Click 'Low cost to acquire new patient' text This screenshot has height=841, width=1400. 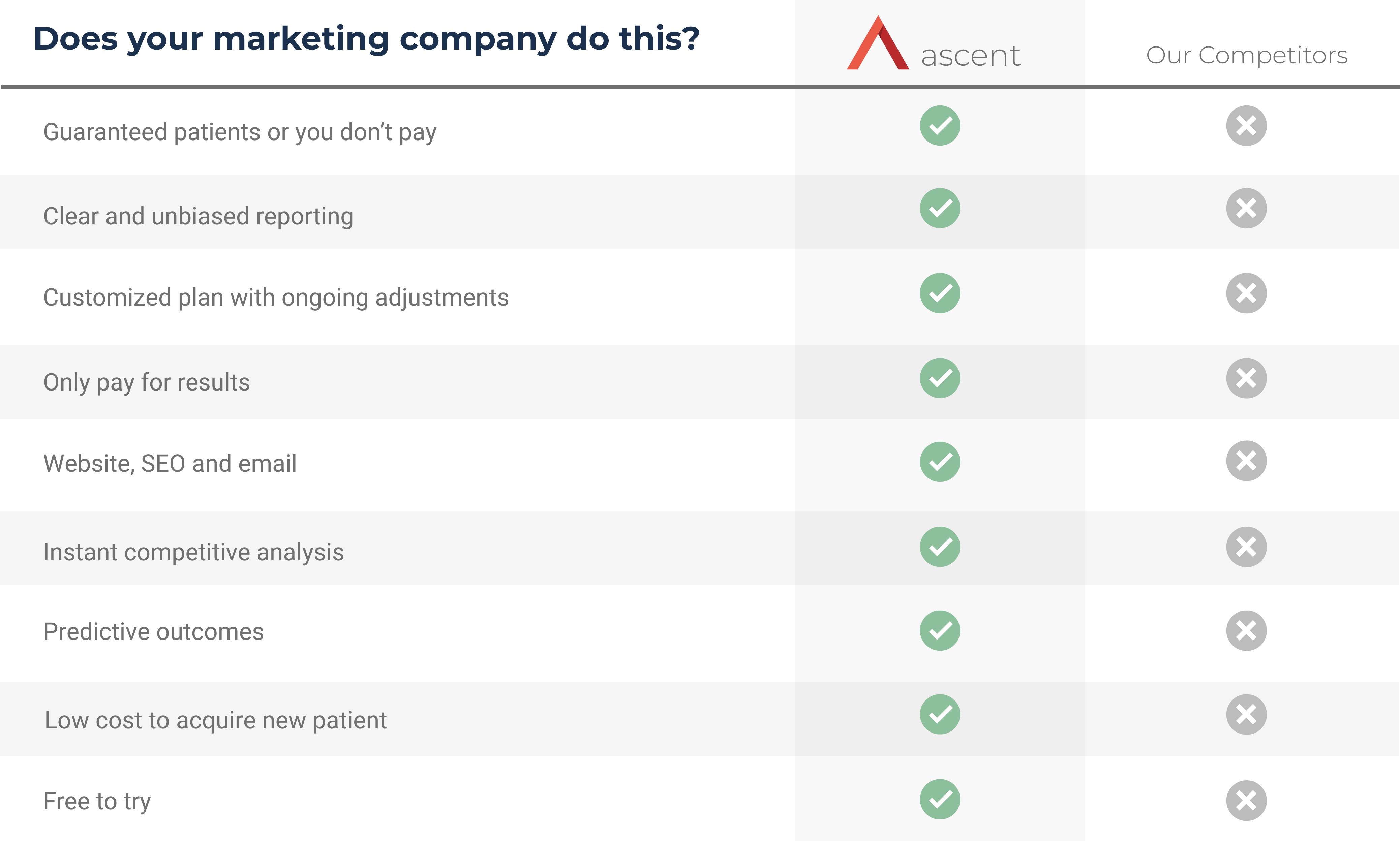215,720
